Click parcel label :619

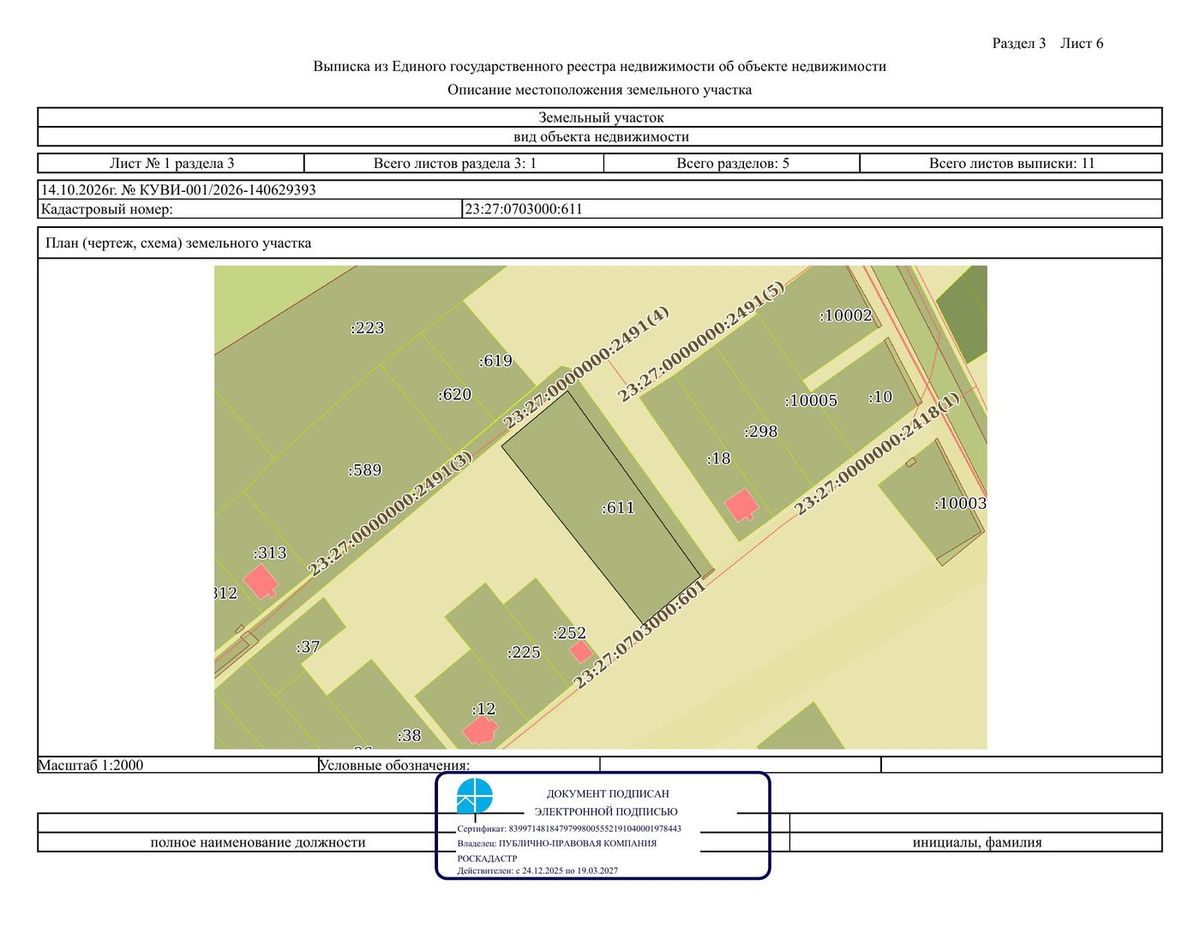(x=496, y=361)
